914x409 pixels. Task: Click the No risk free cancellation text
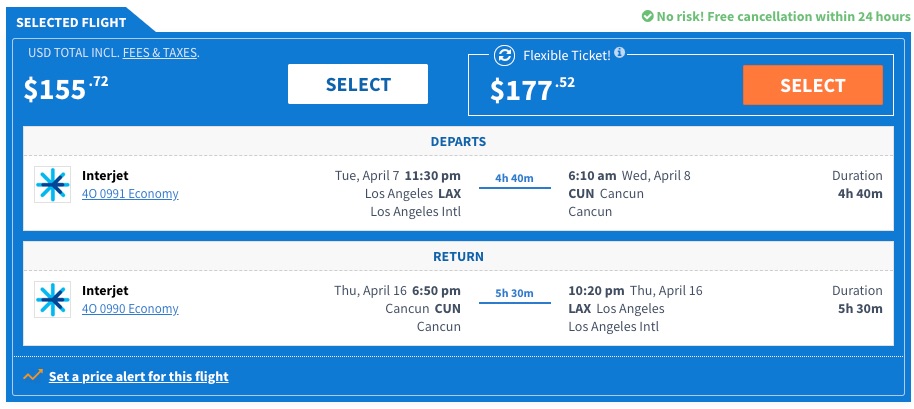click(782, 16)
